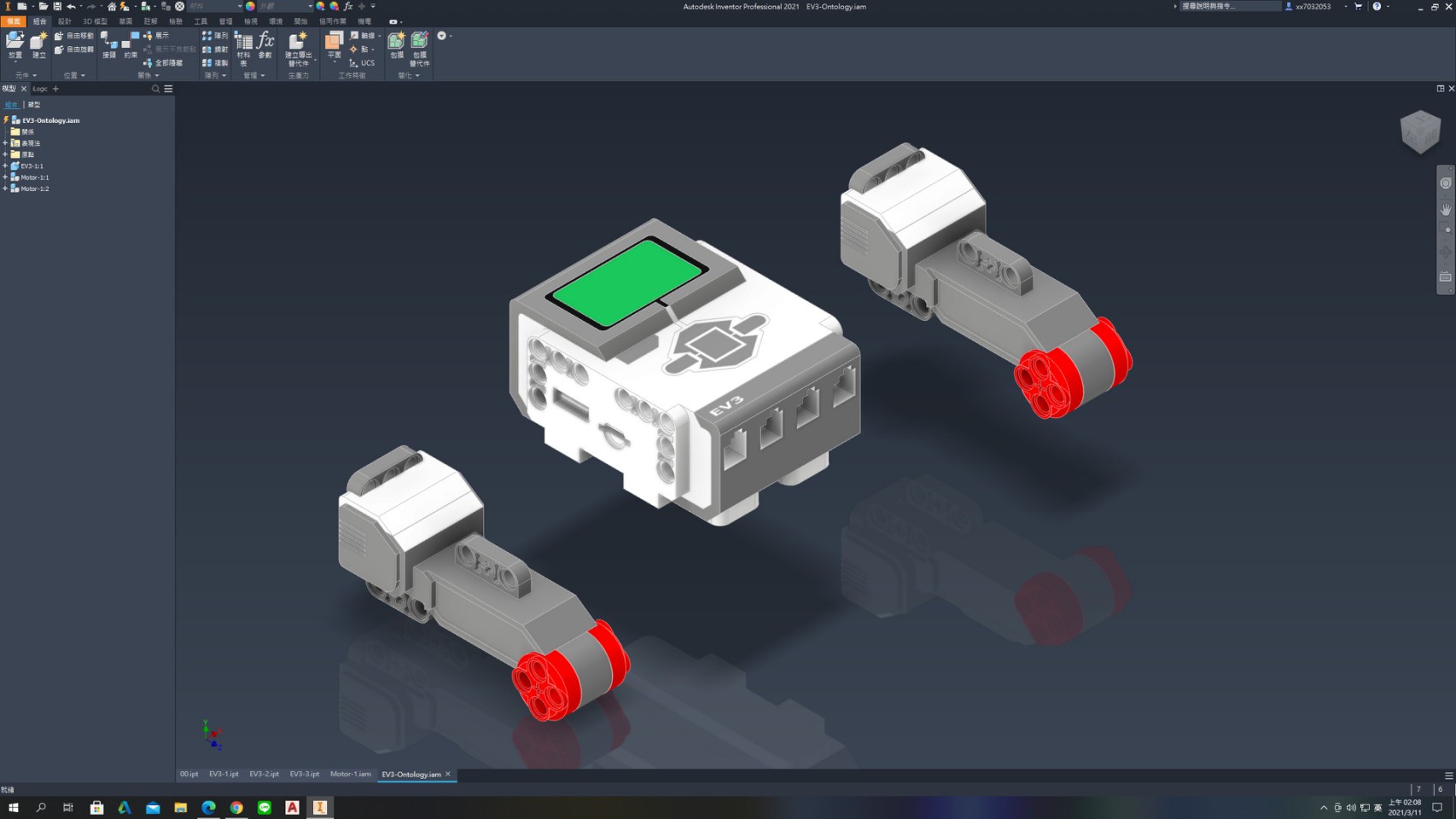Click the Open folder icon in quick access toolbar
The height and width of the screenshot is (819, 1456).
43,6
